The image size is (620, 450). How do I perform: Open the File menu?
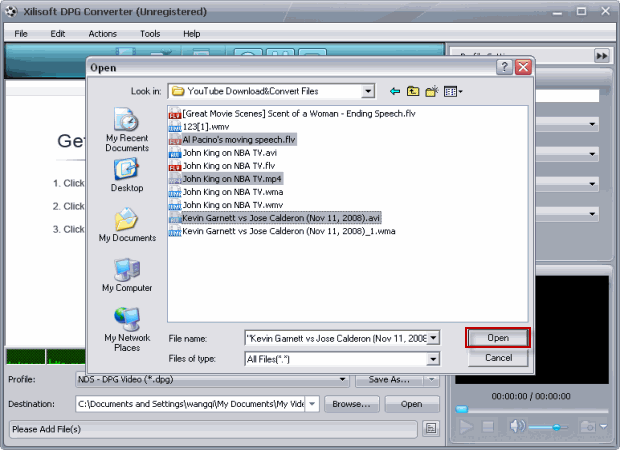click(21, 34)
